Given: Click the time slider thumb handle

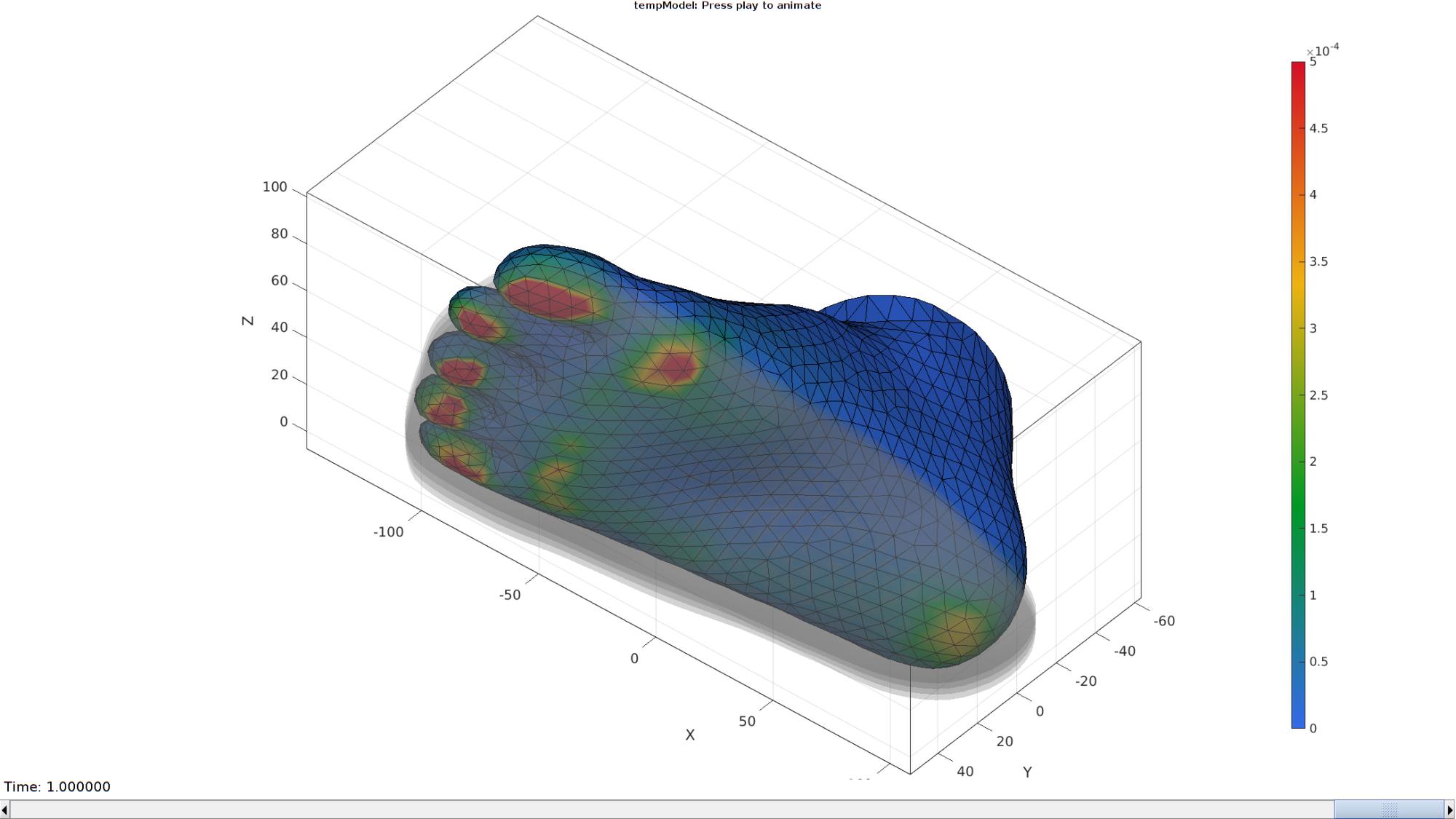Looking at the screenshot, I should pyautogui.click(x=1389, y=810).
